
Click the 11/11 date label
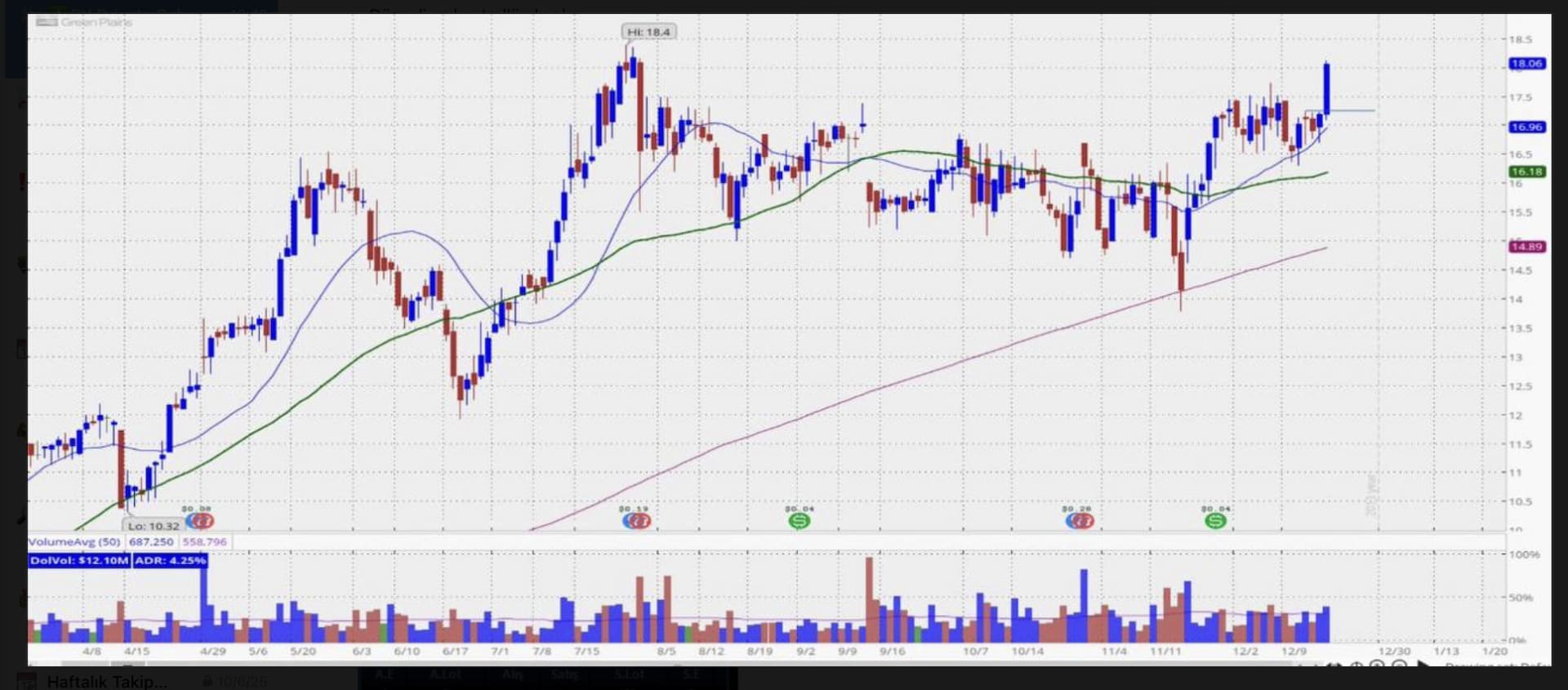tap(1165, 652)
